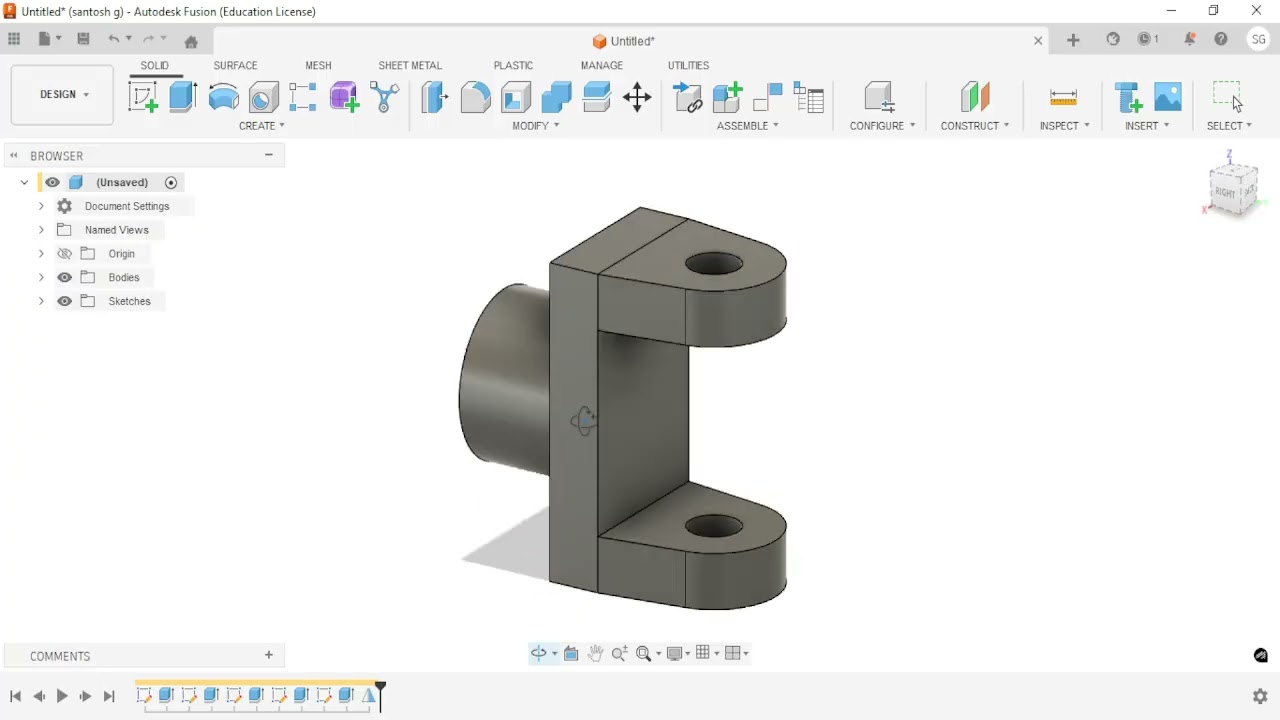Click the Construct plane icon

click(x=975, y=97)
